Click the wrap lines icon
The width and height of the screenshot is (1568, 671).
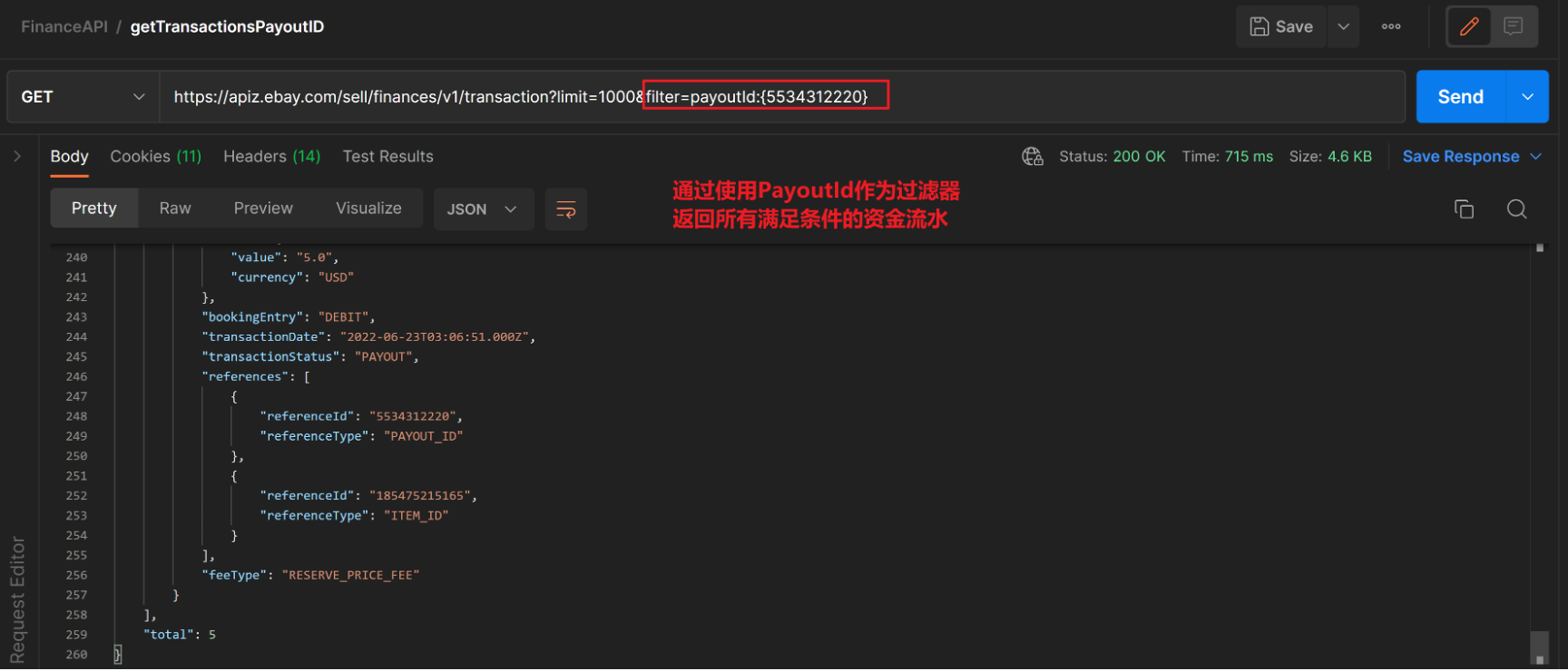coord(566,209)
